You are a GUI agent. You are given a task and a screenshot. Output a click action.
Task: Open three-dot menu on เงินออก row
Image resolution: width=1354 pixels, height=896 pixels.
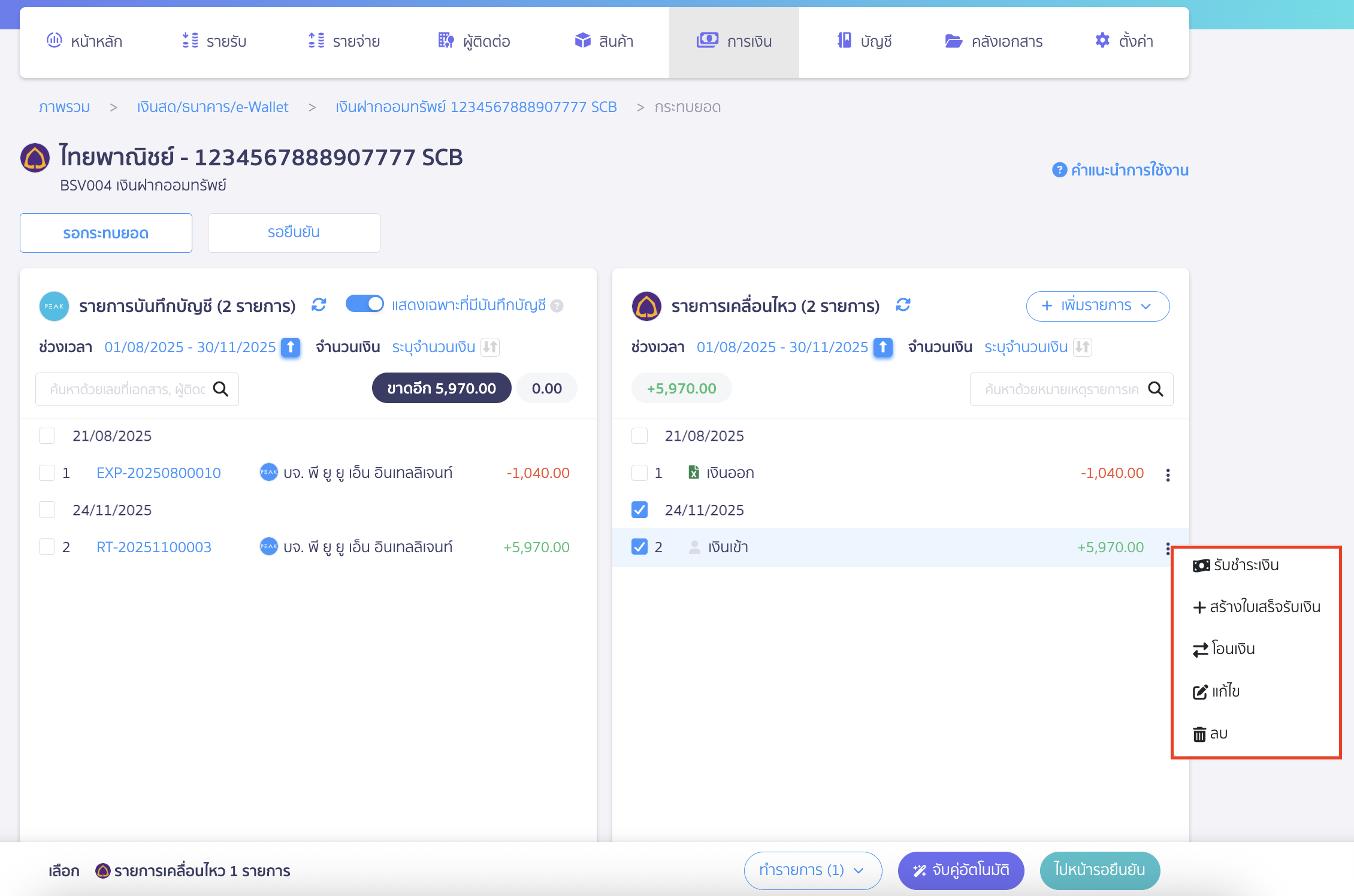click(1168, 474)
